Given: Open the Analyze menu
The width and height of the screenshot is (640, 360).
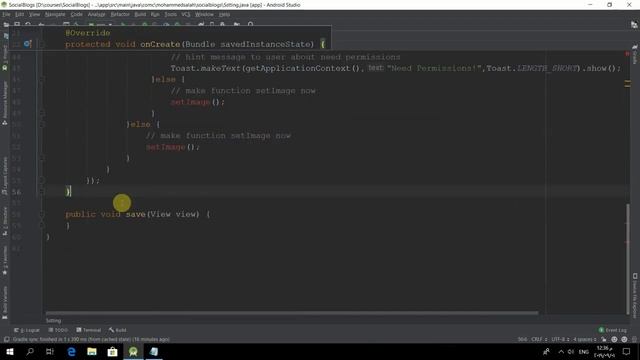Looking at the screenshot, I should coord(96,14).
